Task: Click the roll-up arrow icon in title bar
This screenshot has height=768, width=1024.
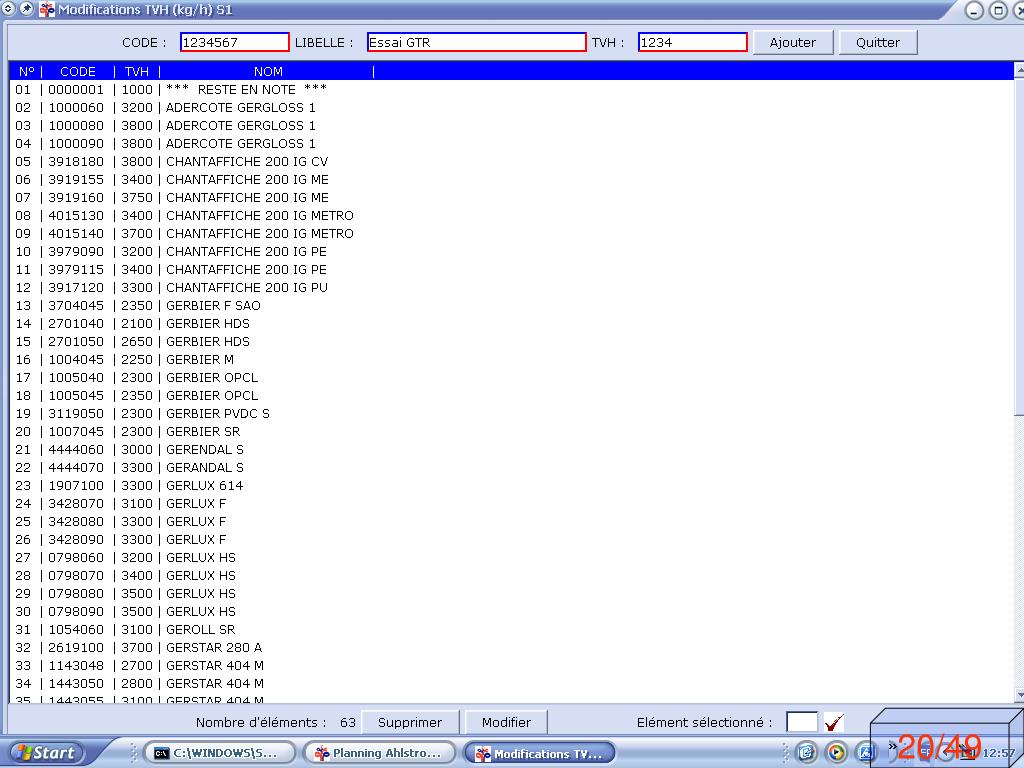Action: [x=8, y=9]
